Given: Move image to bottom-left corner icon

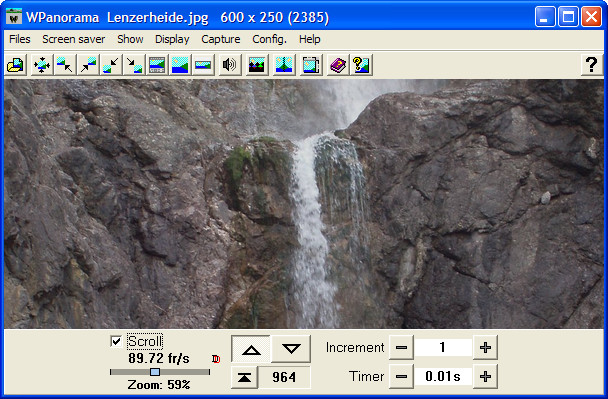Looking at the screenshot, I should point(111,65).
